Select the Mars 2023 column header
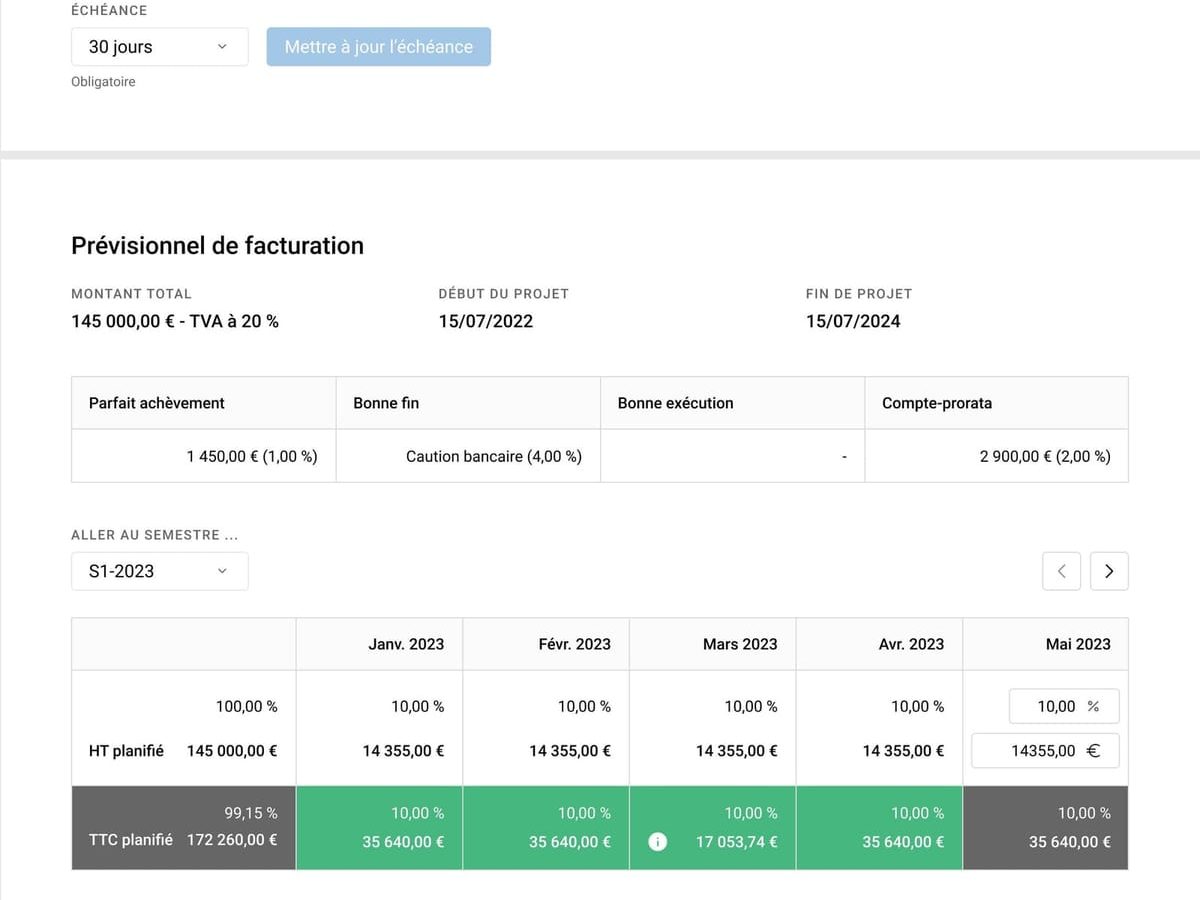 [740, 644]
